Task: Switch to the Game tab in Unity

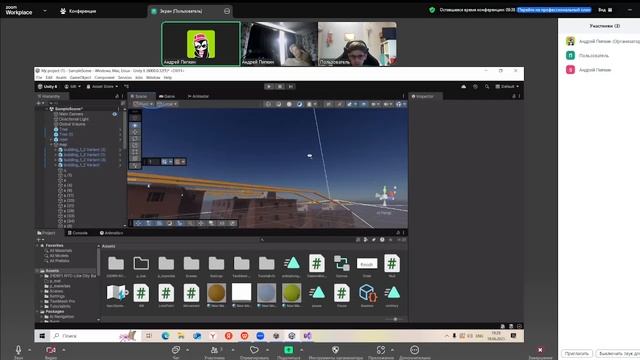Action: pos(167,96)
